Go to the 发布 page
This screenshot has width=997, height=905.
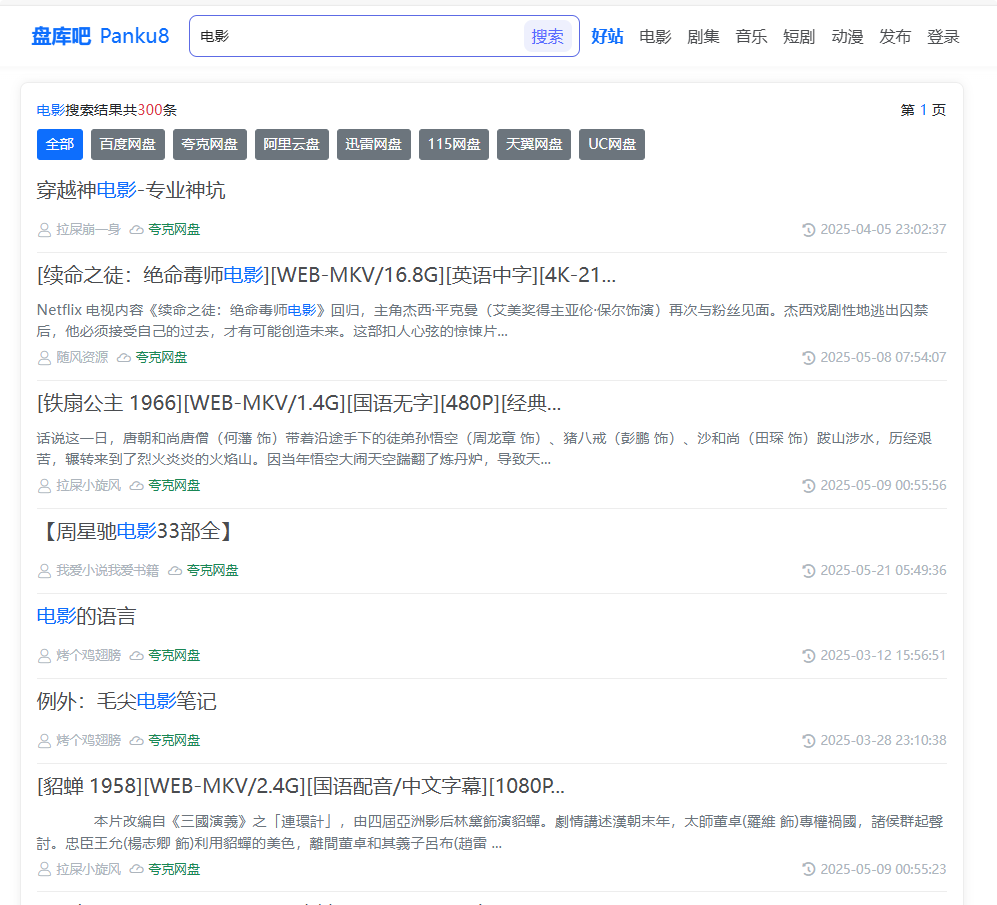tap(895, 36)
